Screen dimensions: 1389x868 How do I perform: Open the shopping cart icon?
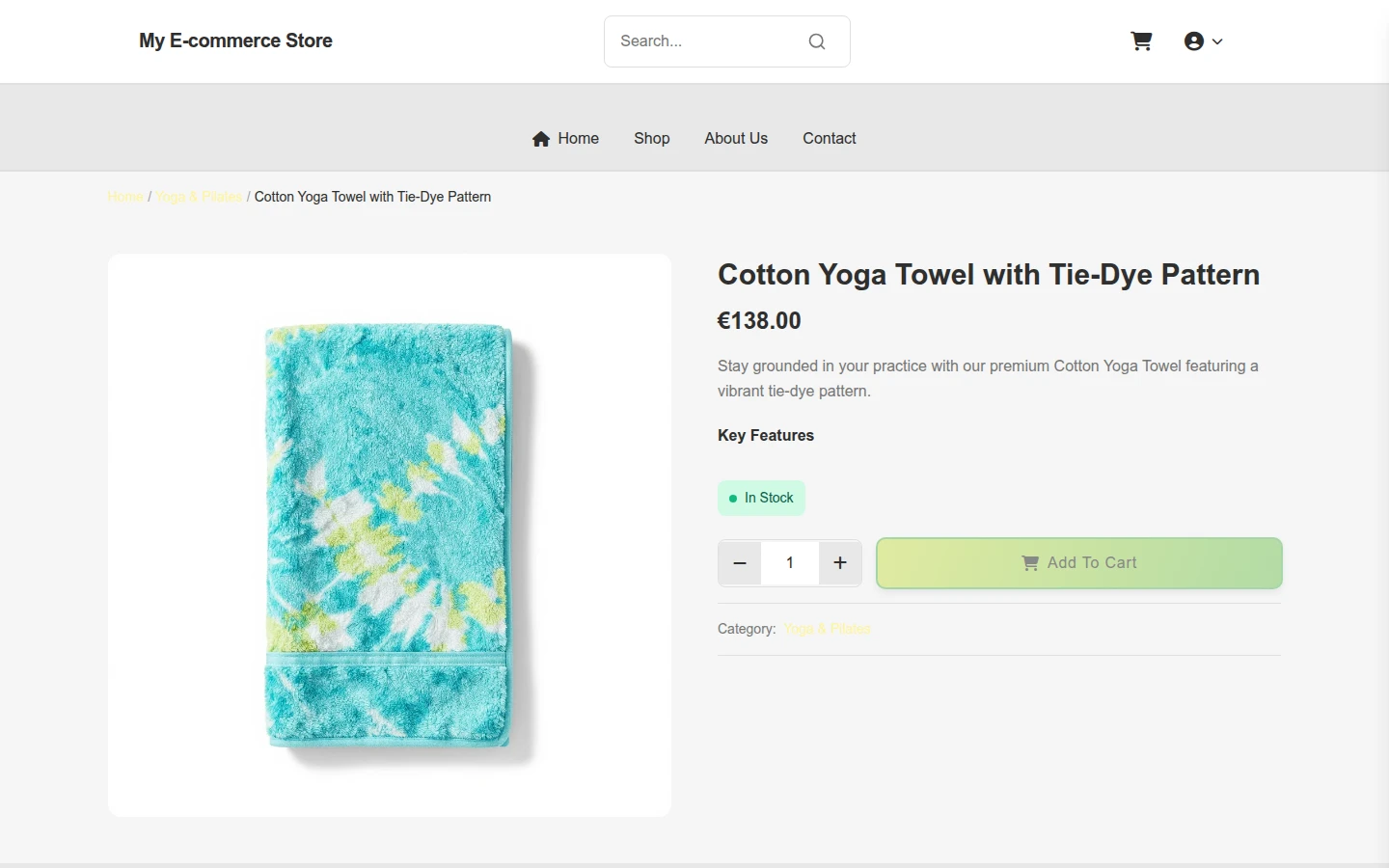(x=1141, y=41)
